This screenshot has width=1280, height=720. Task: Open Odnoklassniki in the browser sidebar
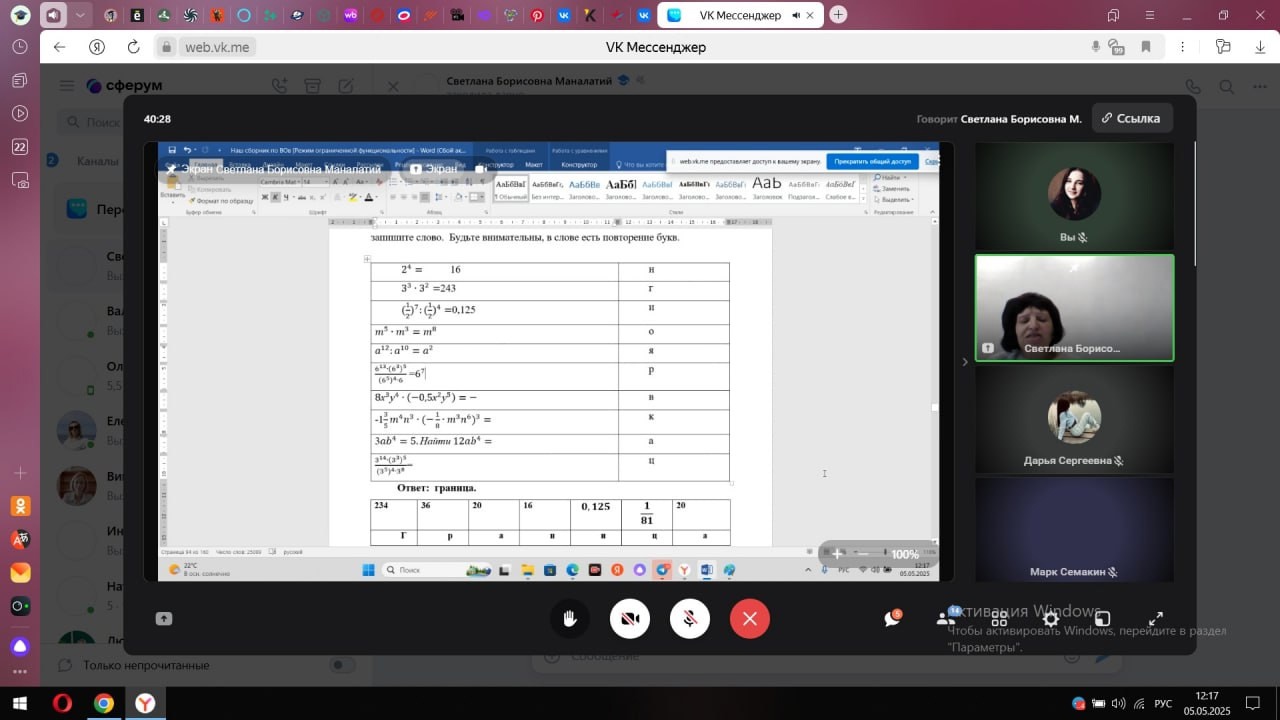(20, 506)
